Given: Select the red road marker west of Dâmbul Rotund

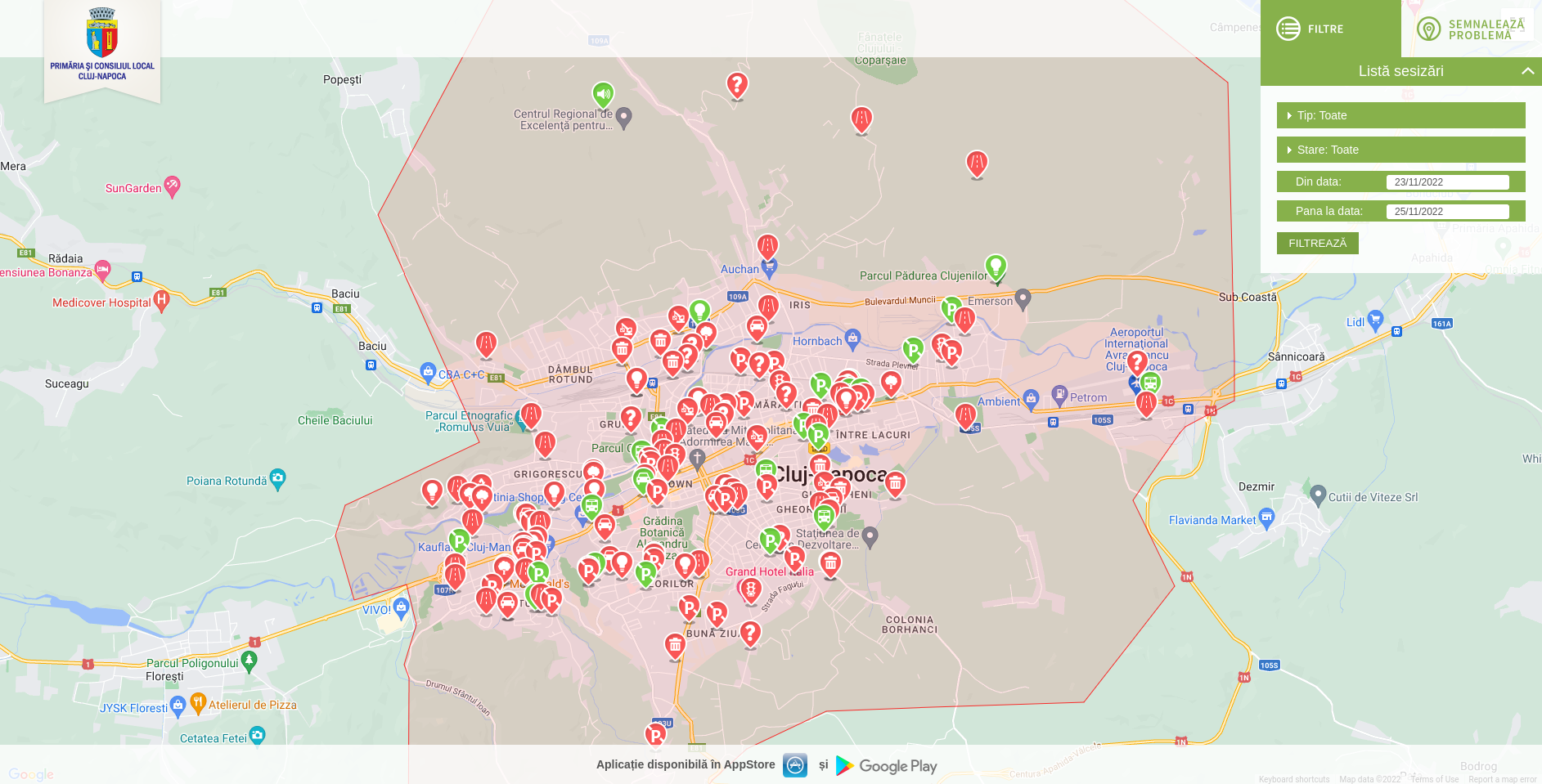Looking at the screenshot, I should pos(486,343).
